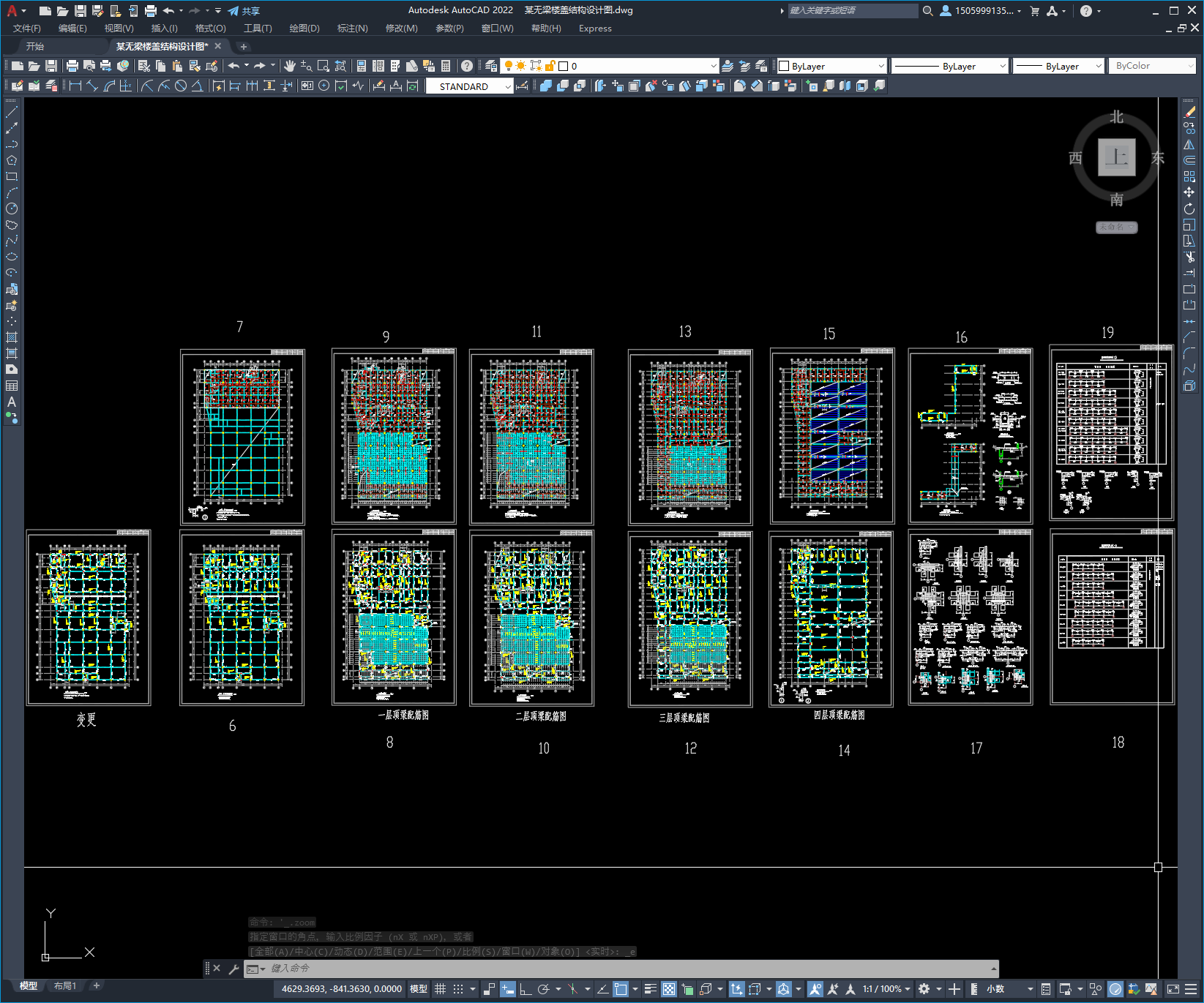Toggle ortho mode in status bar
The height and width of the screenshot is (1003, 1204).
coord(526,989)
